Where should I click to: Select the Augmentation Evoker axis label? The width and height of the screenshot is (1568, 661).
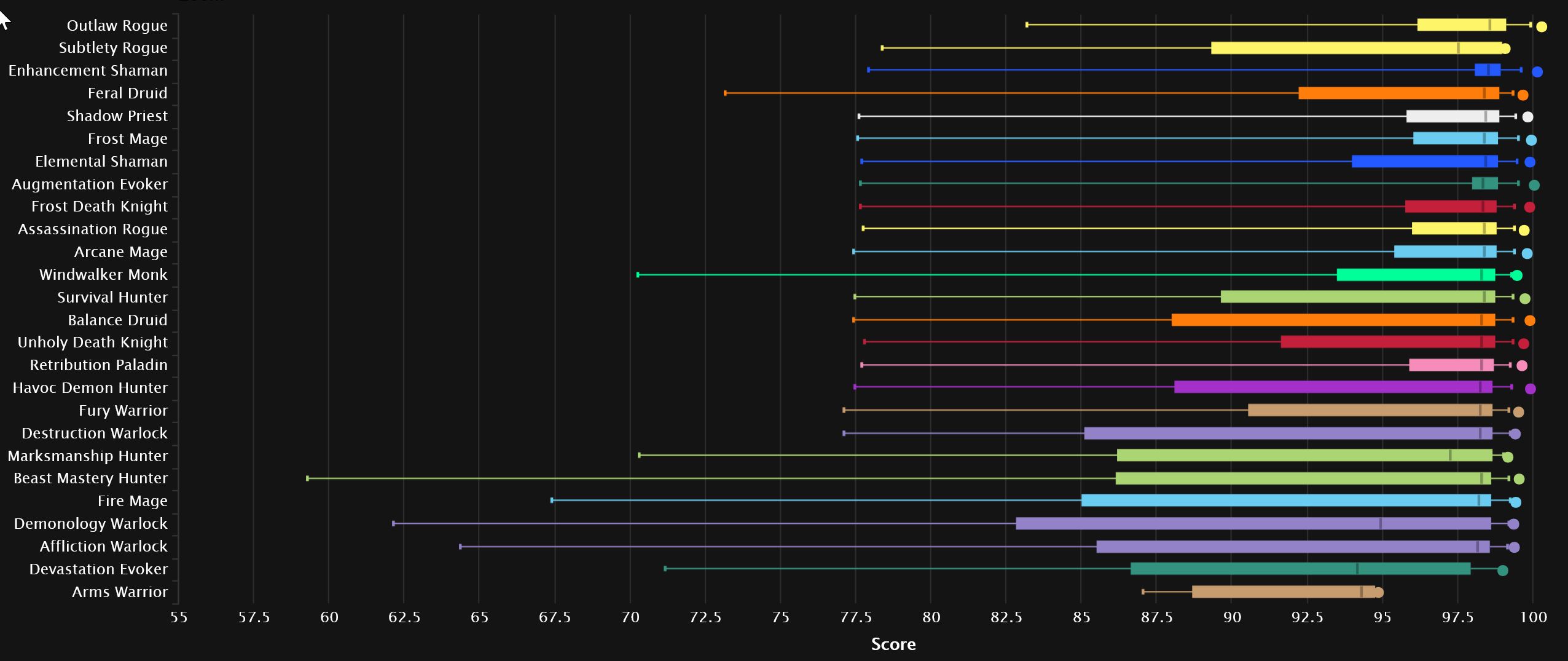90,184
